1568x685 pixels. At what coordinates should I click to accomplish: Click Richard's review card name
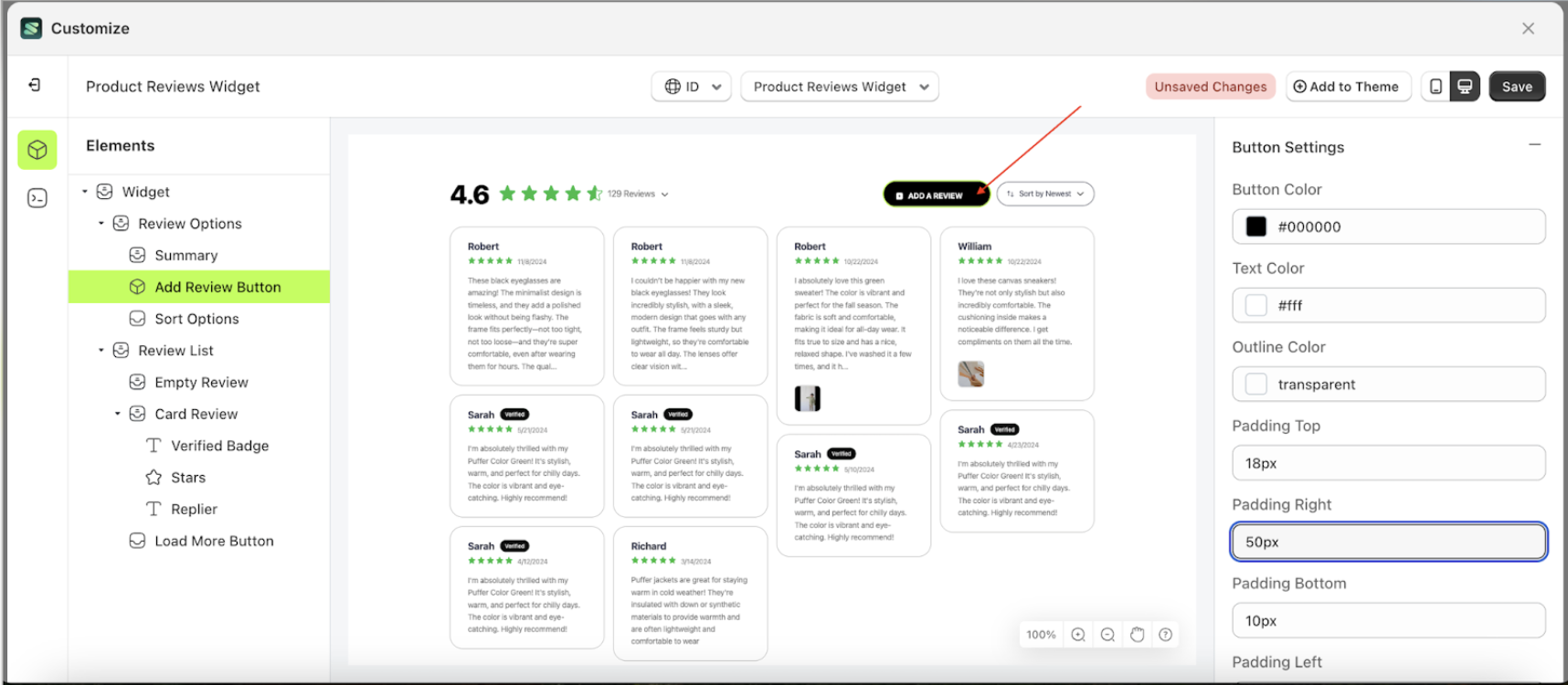point(649,546)
